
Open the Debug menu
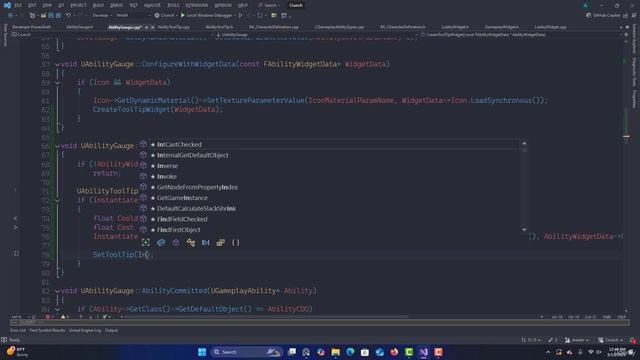click(116, 5)
